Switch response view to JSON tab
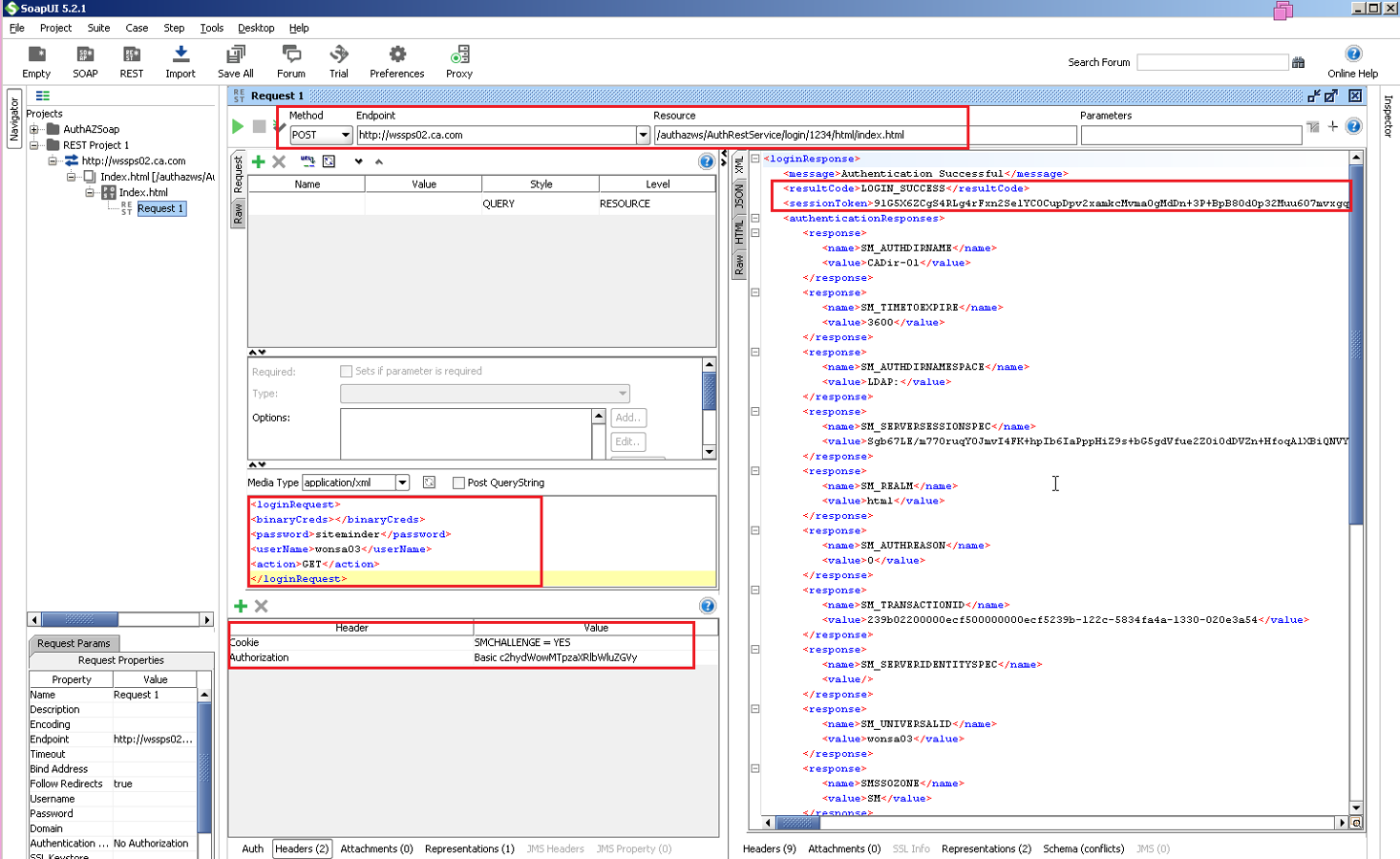The width and height of the screenshot is (1400, 859). tap(739, 198)
